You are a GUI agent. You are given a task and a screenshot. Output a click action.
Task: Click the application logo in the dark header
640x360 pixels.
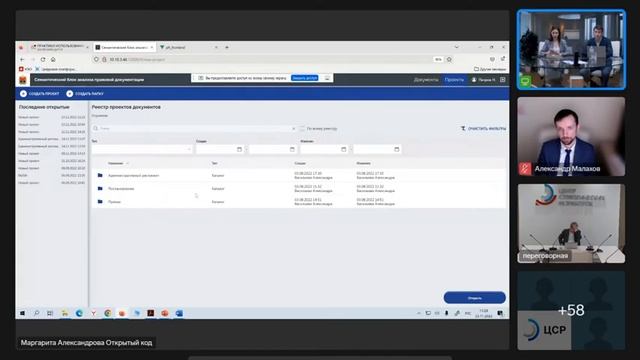coord(23,80)
